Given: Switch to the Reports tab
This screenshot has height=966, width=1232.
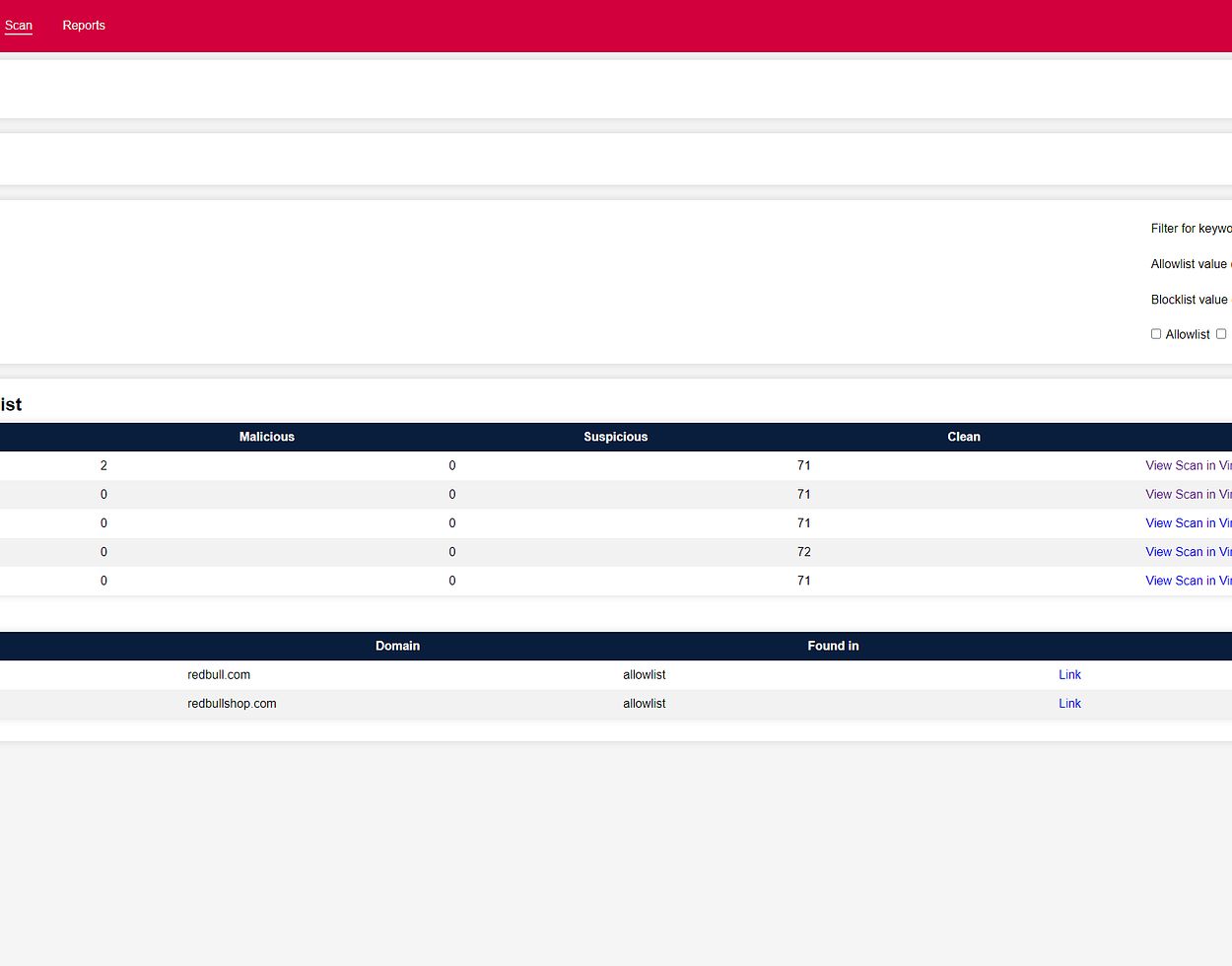Looking at the screenshot, I should (x=84, y=26).
